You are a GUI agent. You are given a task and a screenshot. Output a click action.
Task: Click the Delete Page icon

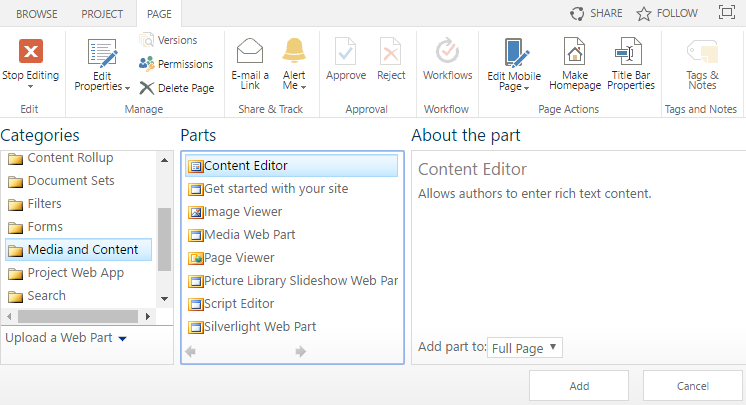(147, 88)
